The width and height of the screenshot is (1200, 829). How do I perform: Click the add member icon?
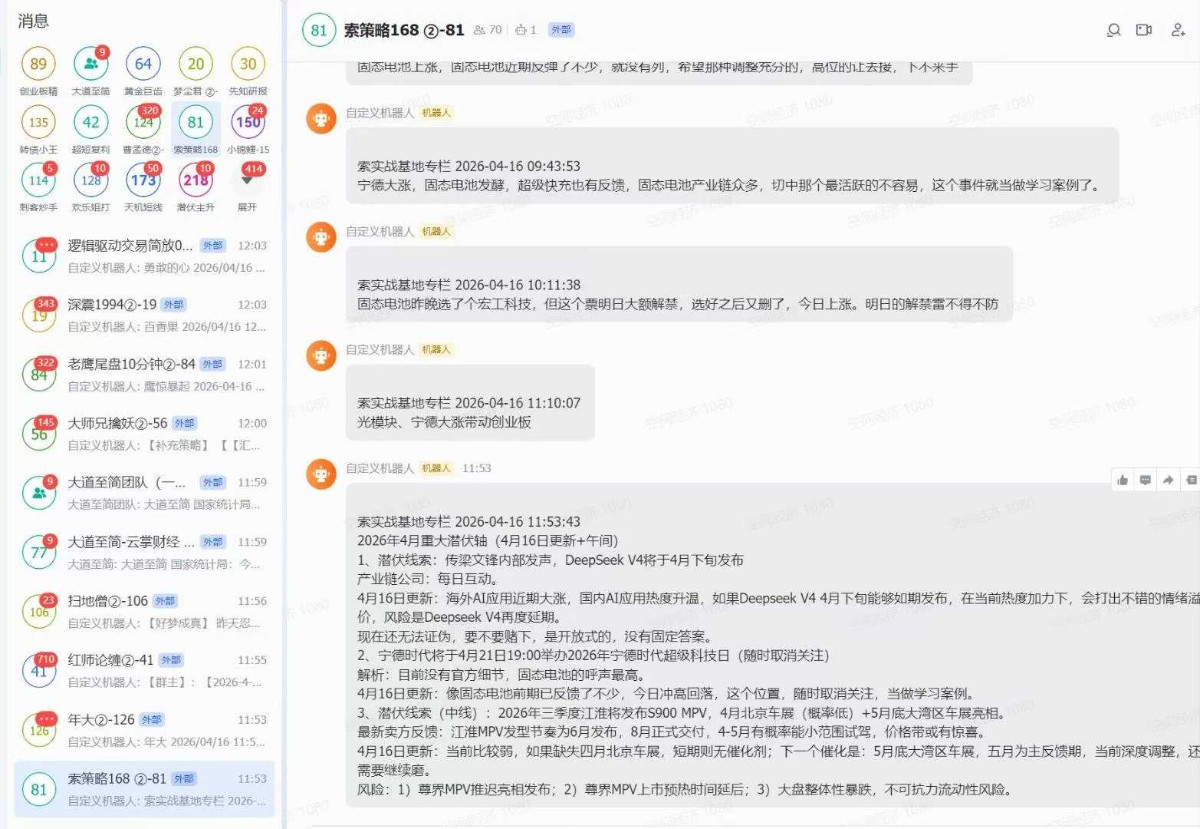tap(1178, 30)
